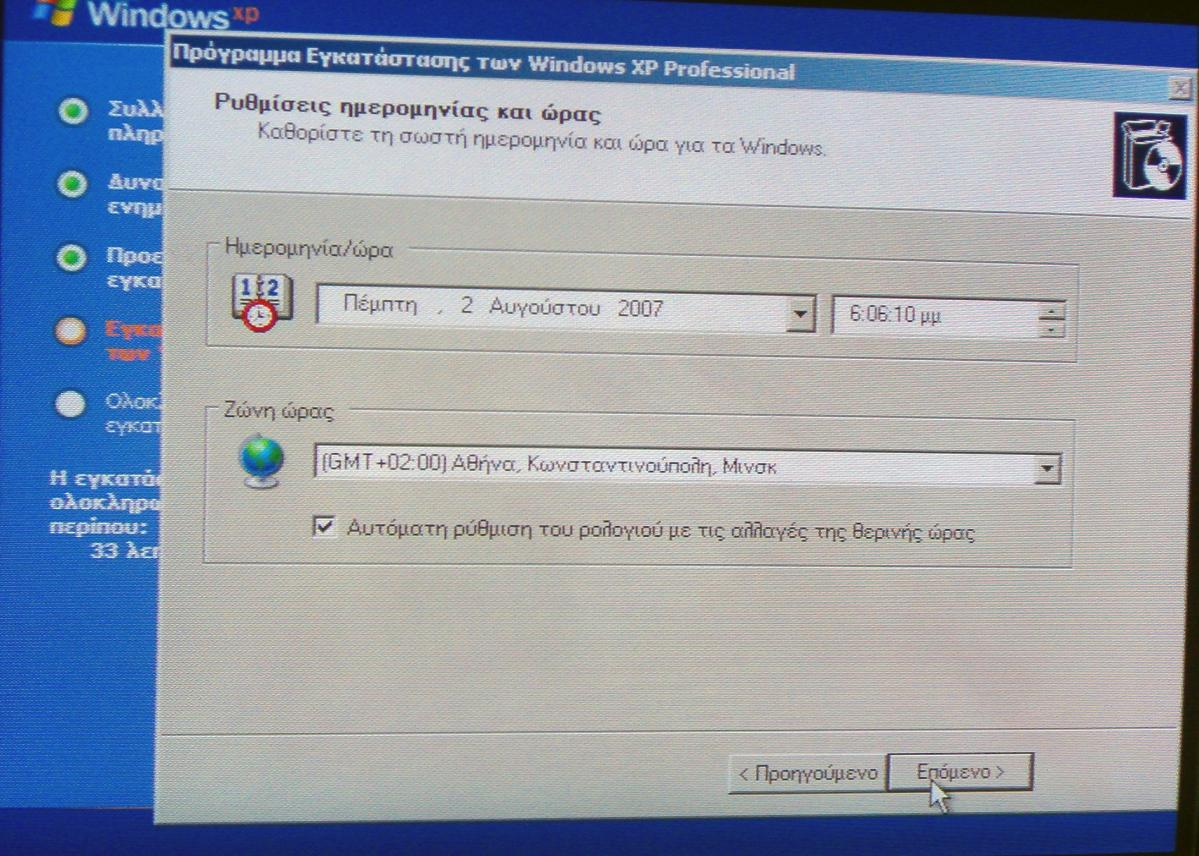Image resolution: width=1199 pixels, height=856 pixels.
Task: Click the calendar and clock icon
Action: pyautogui.click(x=261, y=301)
